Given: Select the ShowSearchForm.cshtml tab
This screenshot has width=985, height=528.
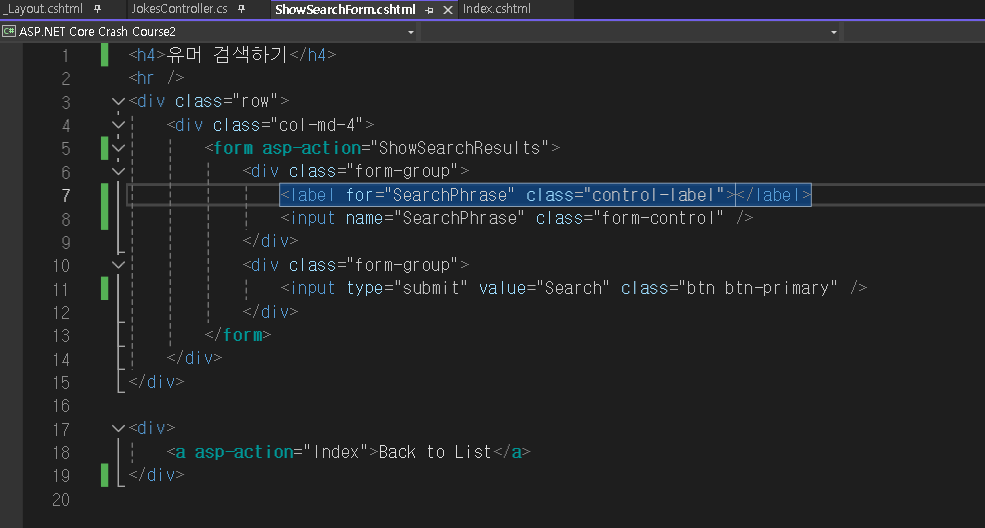Looking at the screenshot, I should 345,9.
